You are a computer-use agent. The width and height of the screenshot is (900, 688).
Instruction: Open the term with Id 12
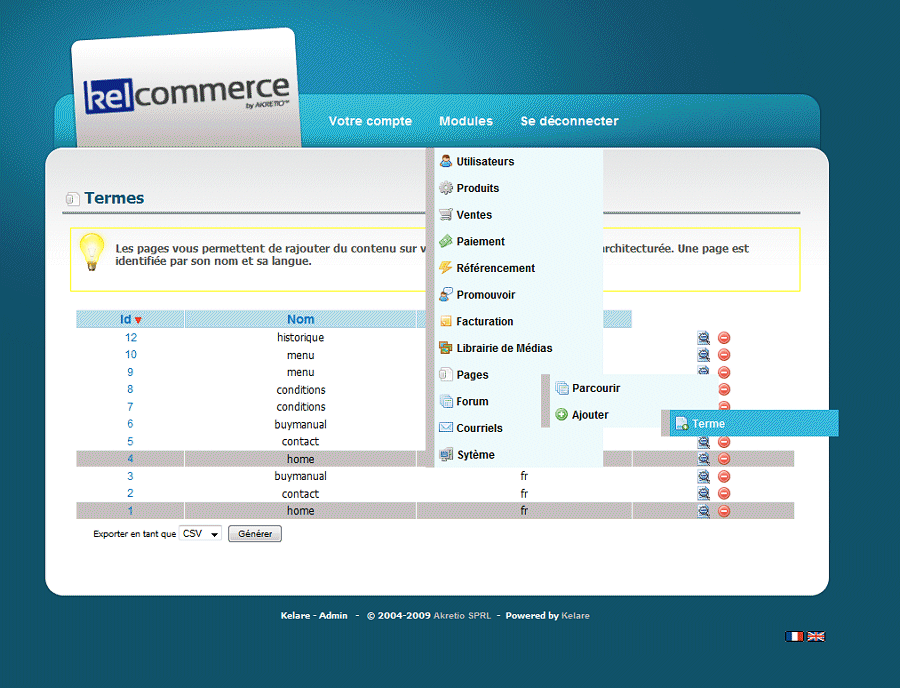click(x=130, y=338)
